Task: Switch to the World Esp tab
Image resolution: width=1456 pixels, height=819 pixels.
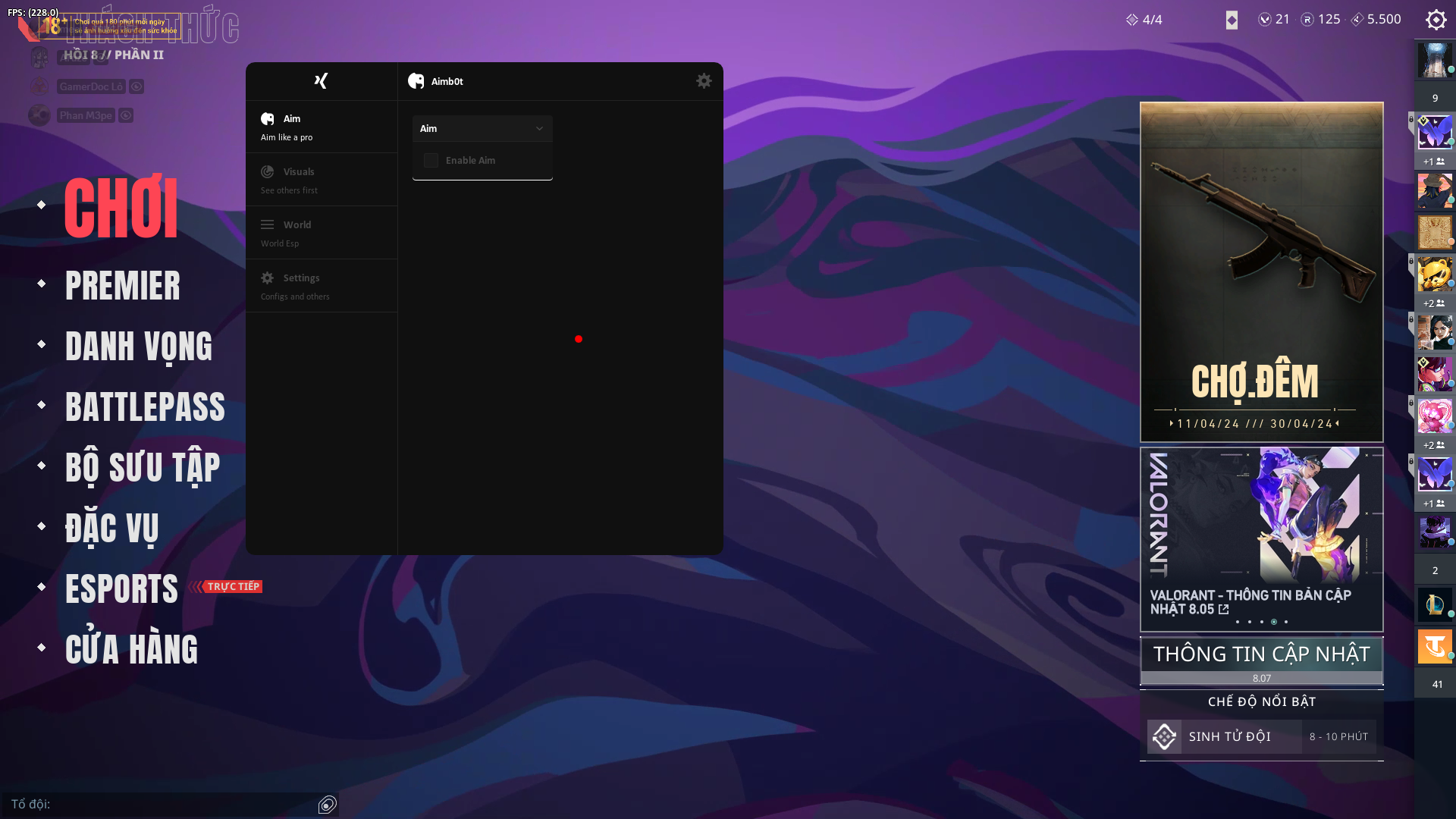Action: [322, 233]
